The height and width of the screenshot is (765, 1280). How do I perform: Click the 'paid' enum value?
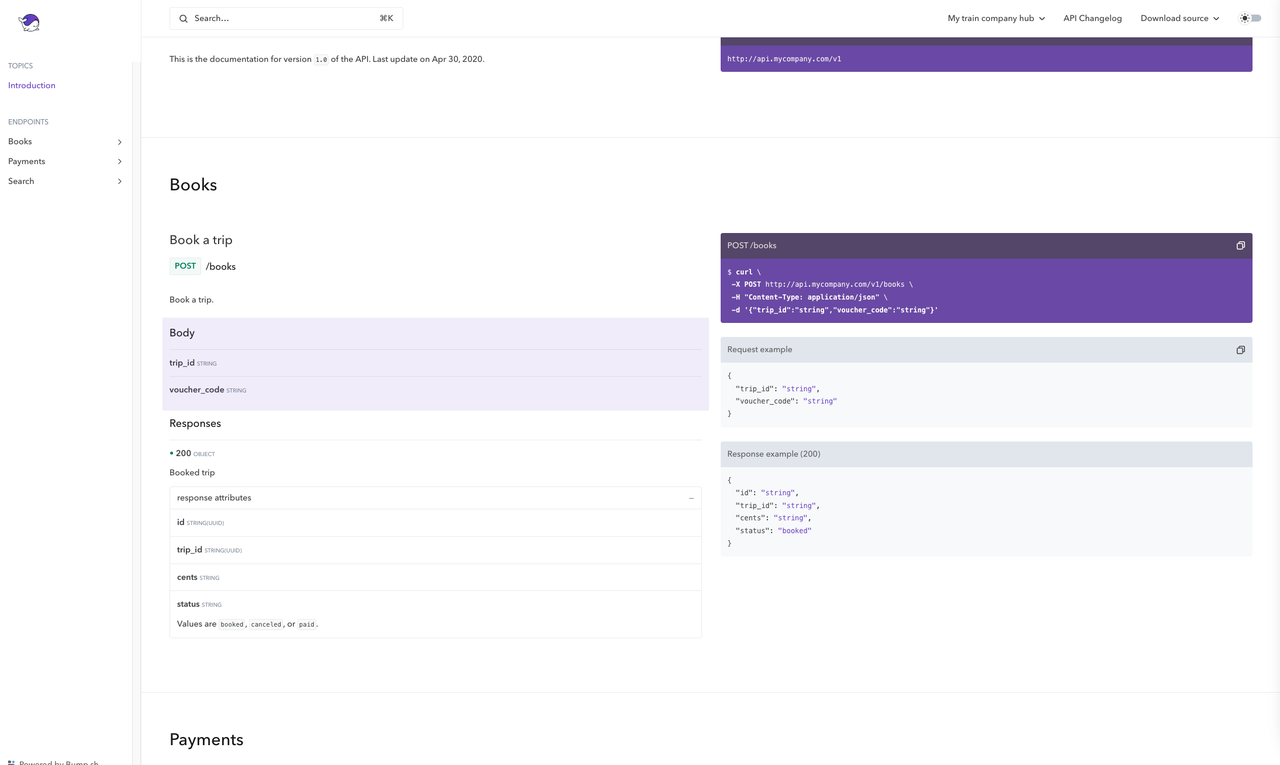[307, 624]
